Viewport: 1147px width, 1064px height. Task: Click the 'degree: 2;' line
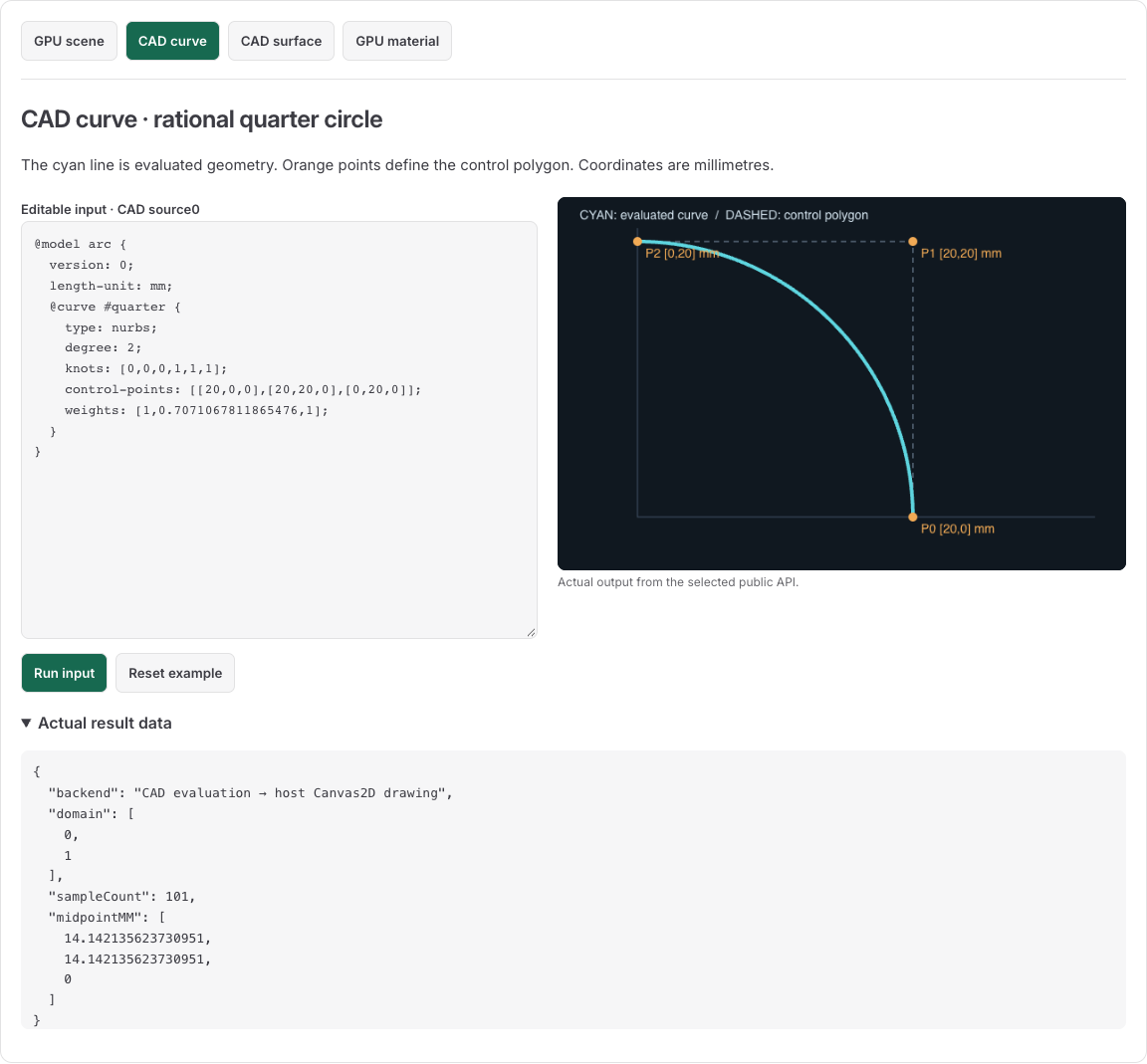point(104,348)
